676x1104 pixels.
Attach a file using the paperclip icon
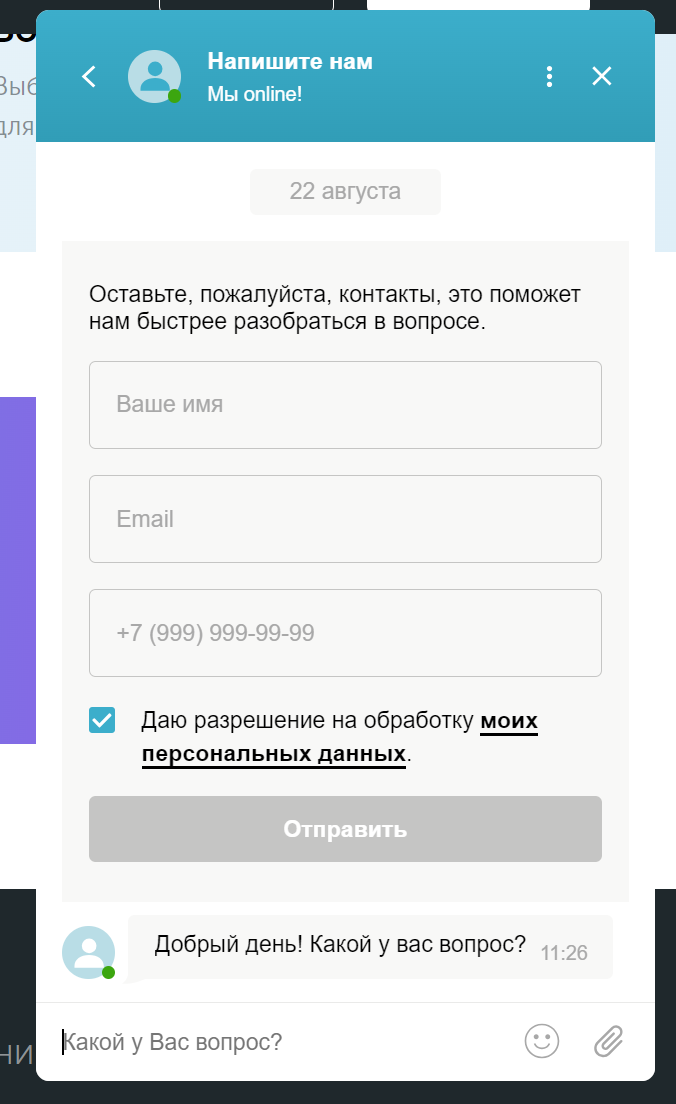(x=608, y=1041)
